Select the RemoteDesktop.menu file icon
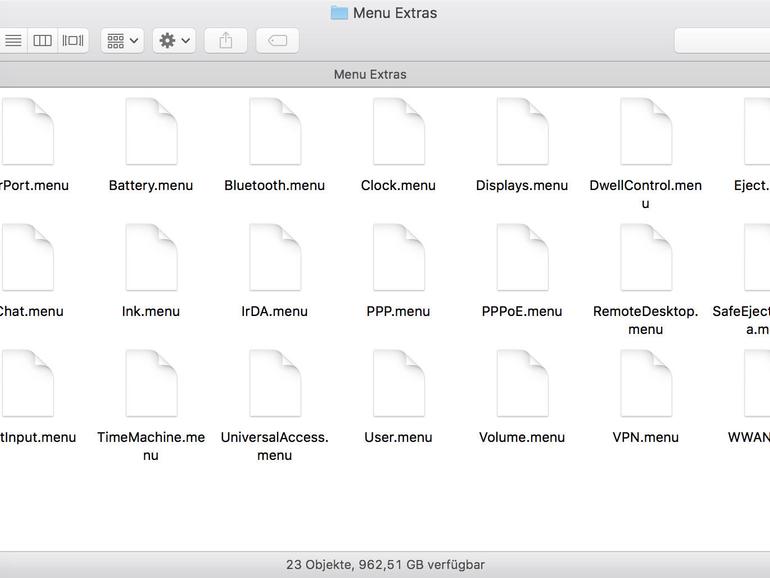Viewport: 770px width, 578px height. point(646,257)
